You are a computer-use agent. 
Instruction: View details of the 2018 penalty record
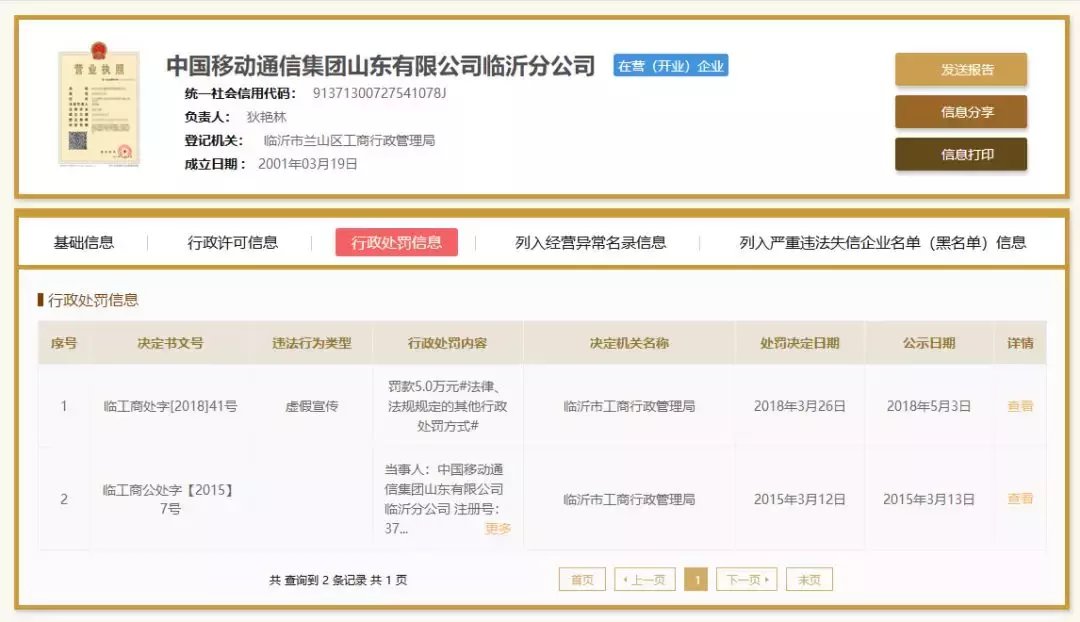pos(1020,406)
